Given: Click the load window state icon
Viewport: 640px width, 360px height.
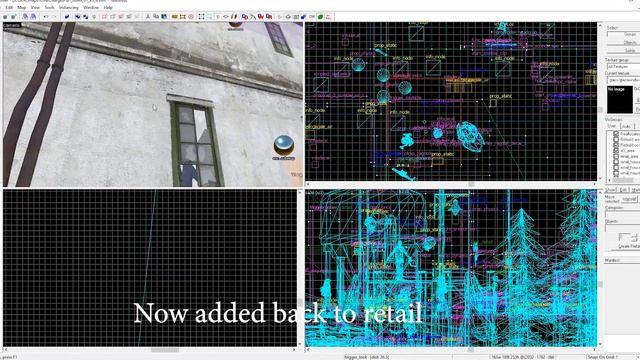Looking at the screenshot, I should (x=25, y=17).
